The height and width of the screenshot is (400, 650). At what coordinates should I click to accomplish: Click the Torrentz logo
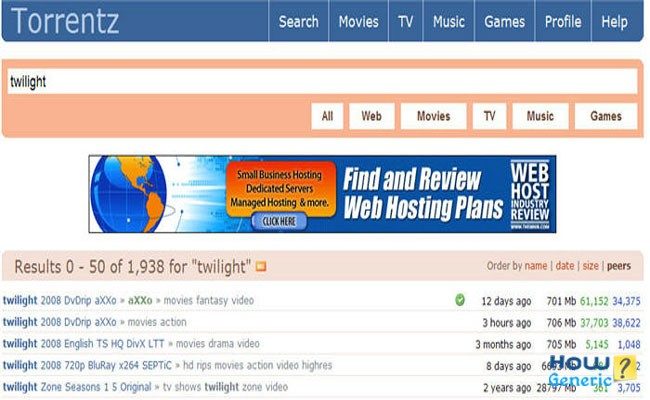(x=65, y=21)
